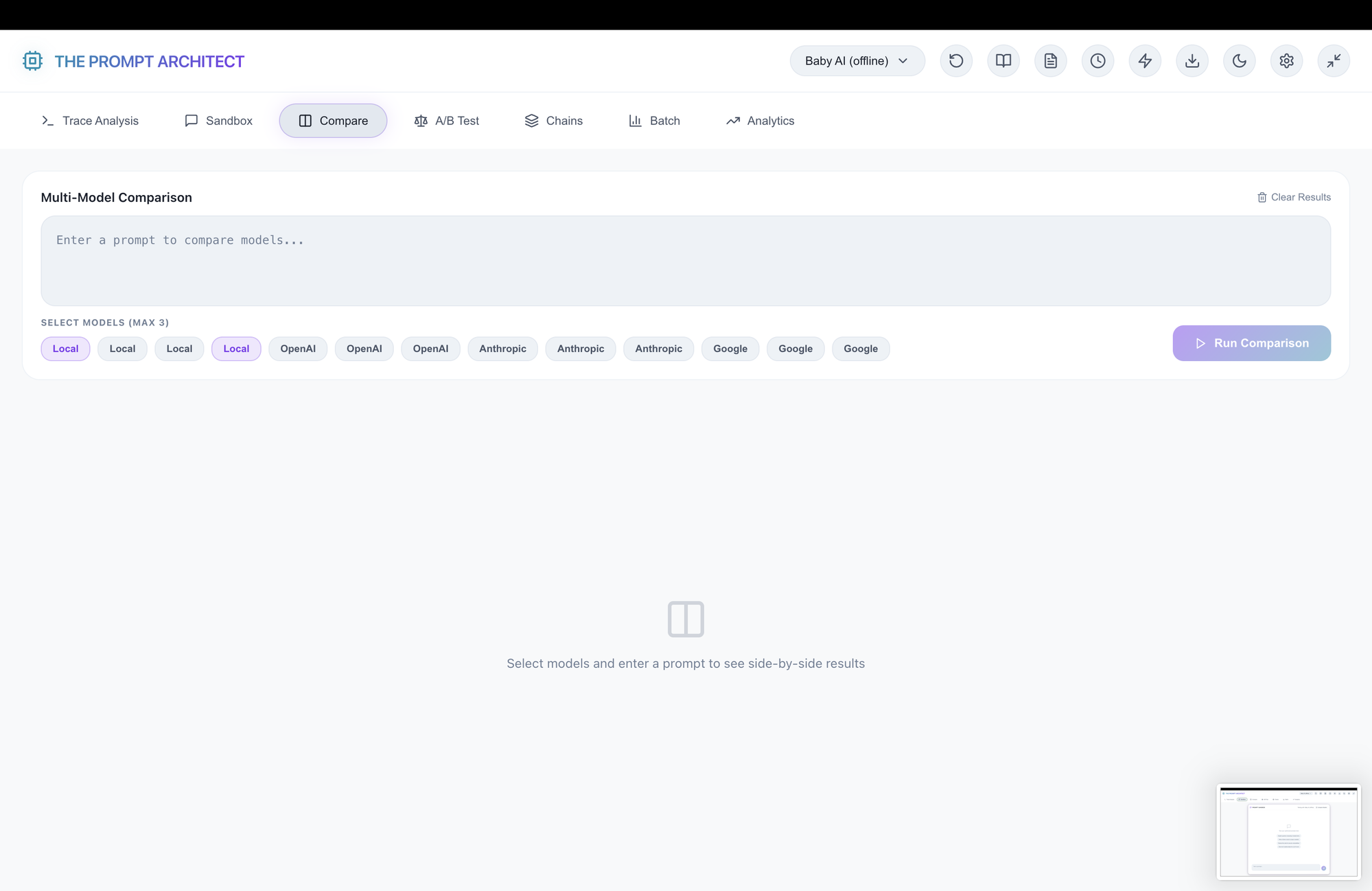Click the download icon in header
This screenshot has height=891, width=1372.
click(x=1192, y=61)
